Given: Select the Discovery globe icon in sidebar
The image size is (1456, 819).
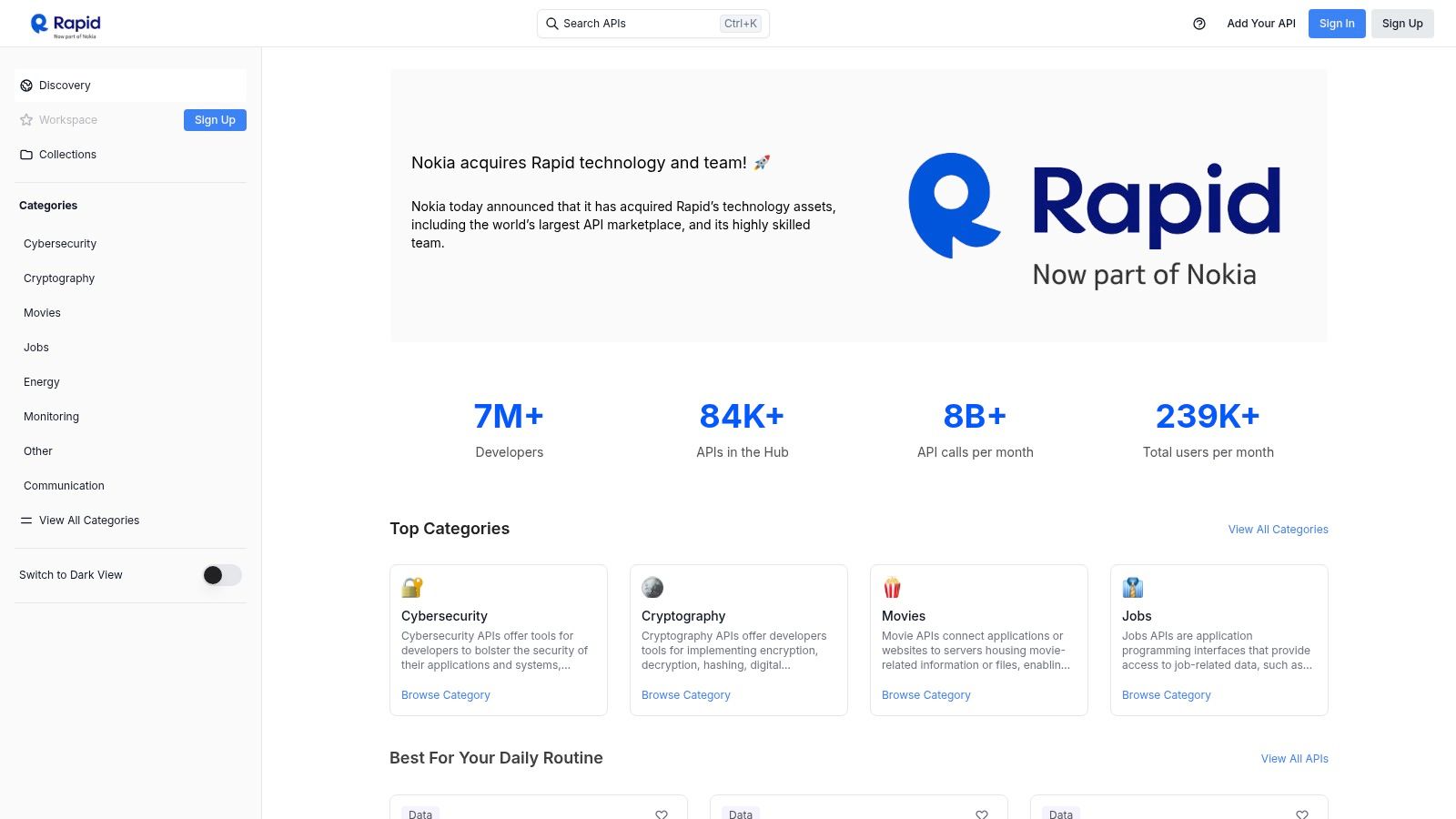Looking at the screenshot, I should 26,85.
